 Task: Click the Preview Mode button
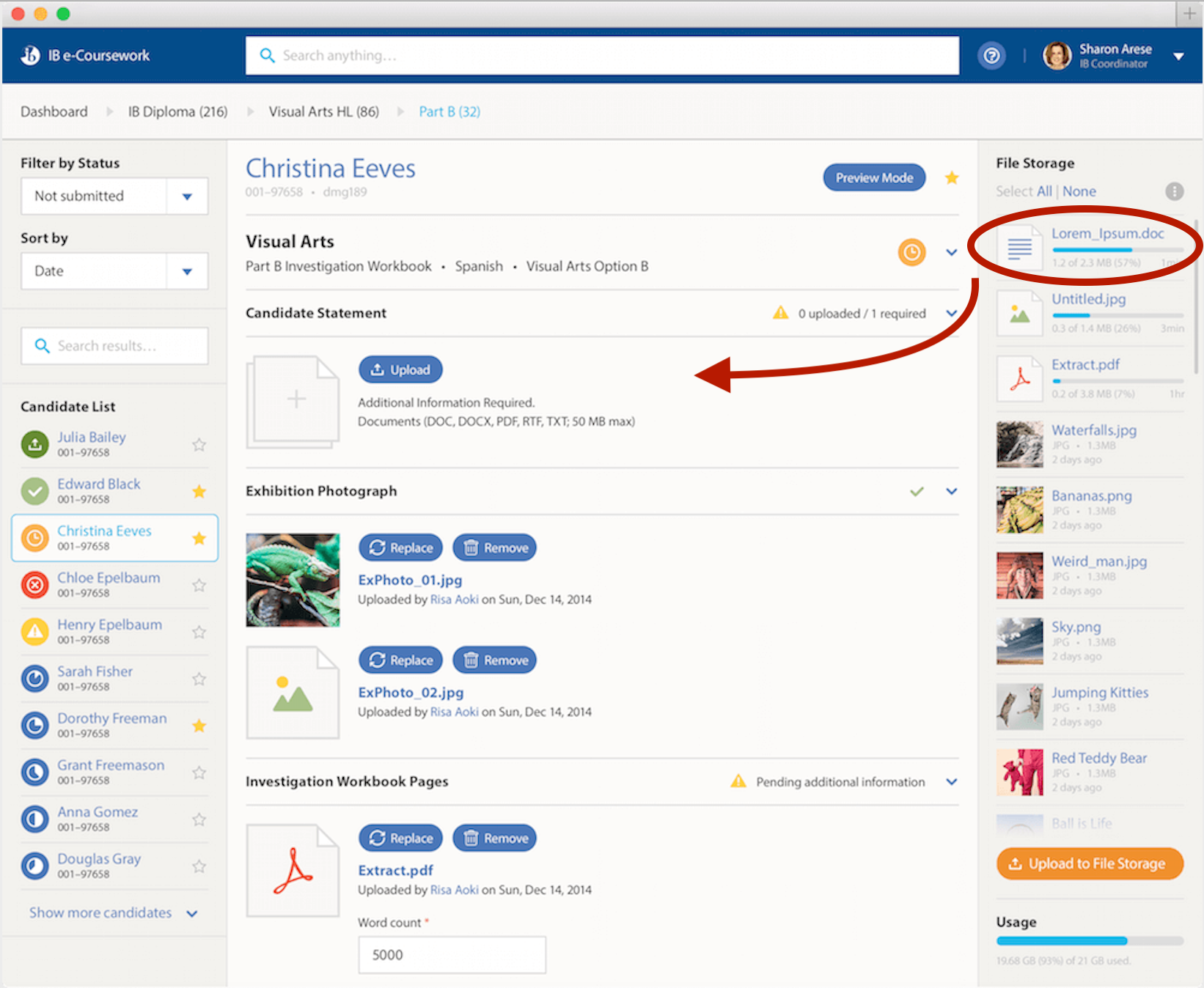point(874,177)
